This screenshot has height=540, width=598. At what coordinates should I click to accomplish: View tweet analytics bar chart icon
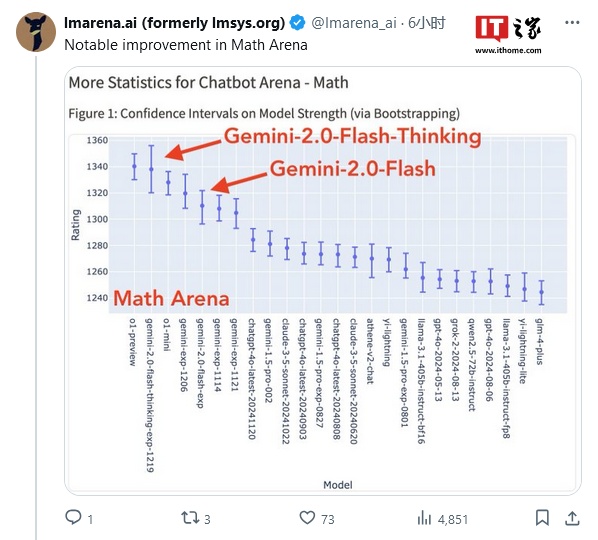coord(424,518)
